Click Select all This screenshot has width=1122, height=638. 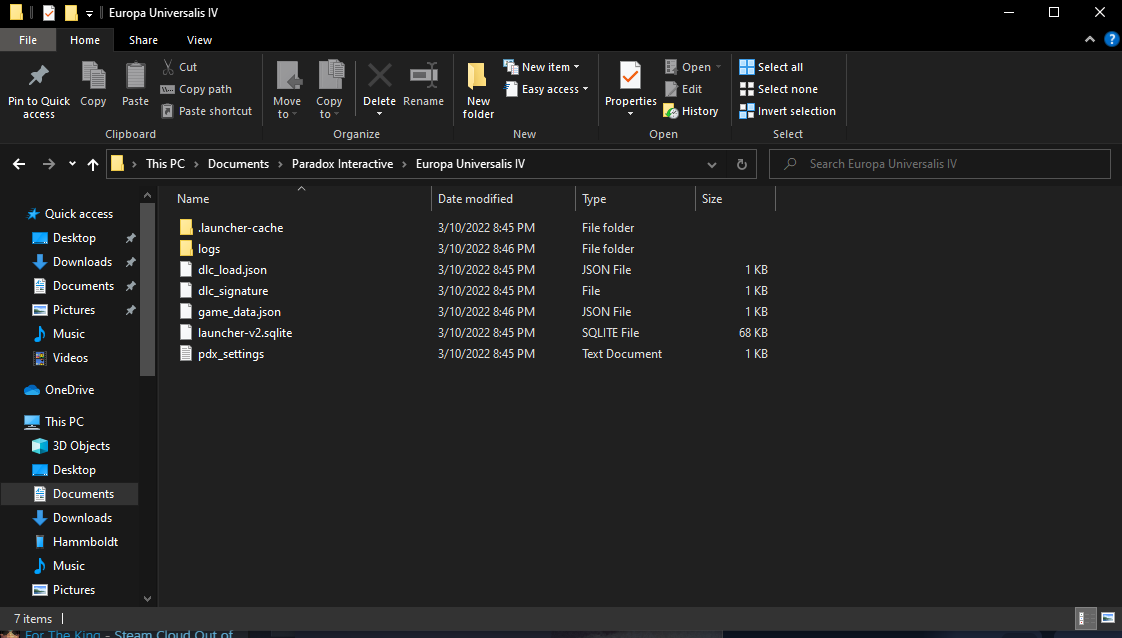771,67
